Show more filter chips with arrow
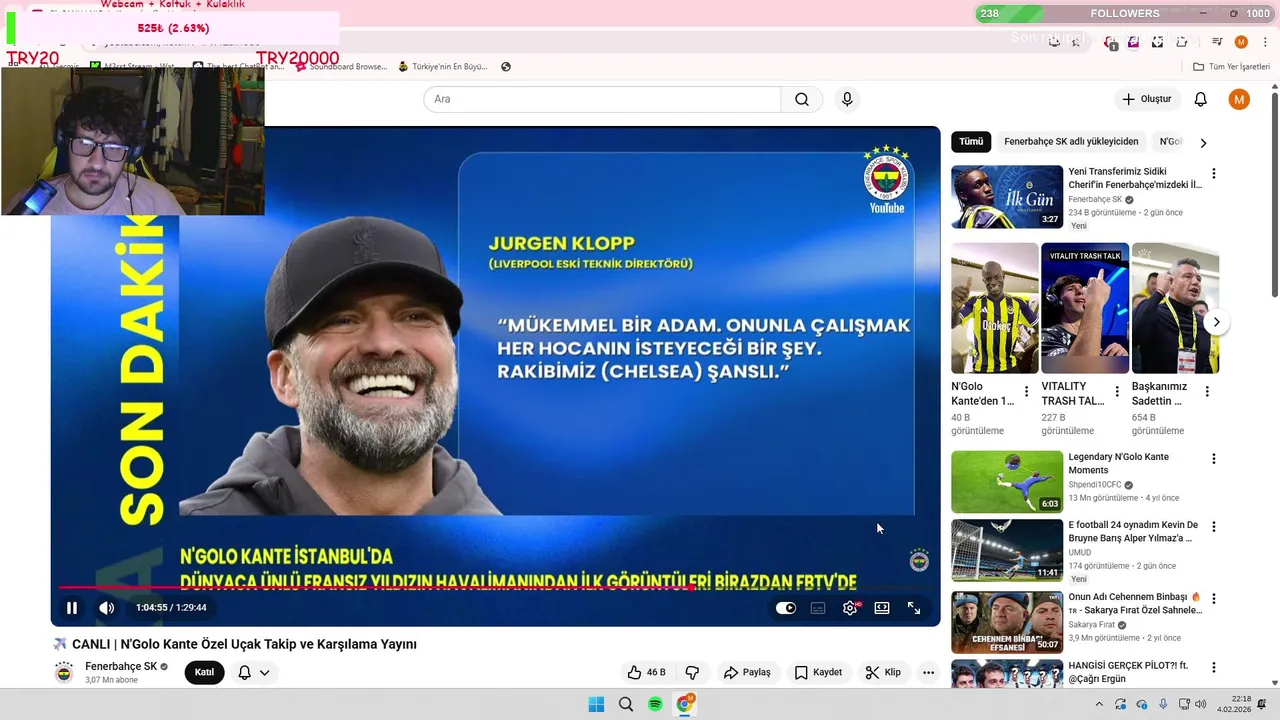Image resolution: width=1280 pixels, height=720 pixels. point(1203,142)
